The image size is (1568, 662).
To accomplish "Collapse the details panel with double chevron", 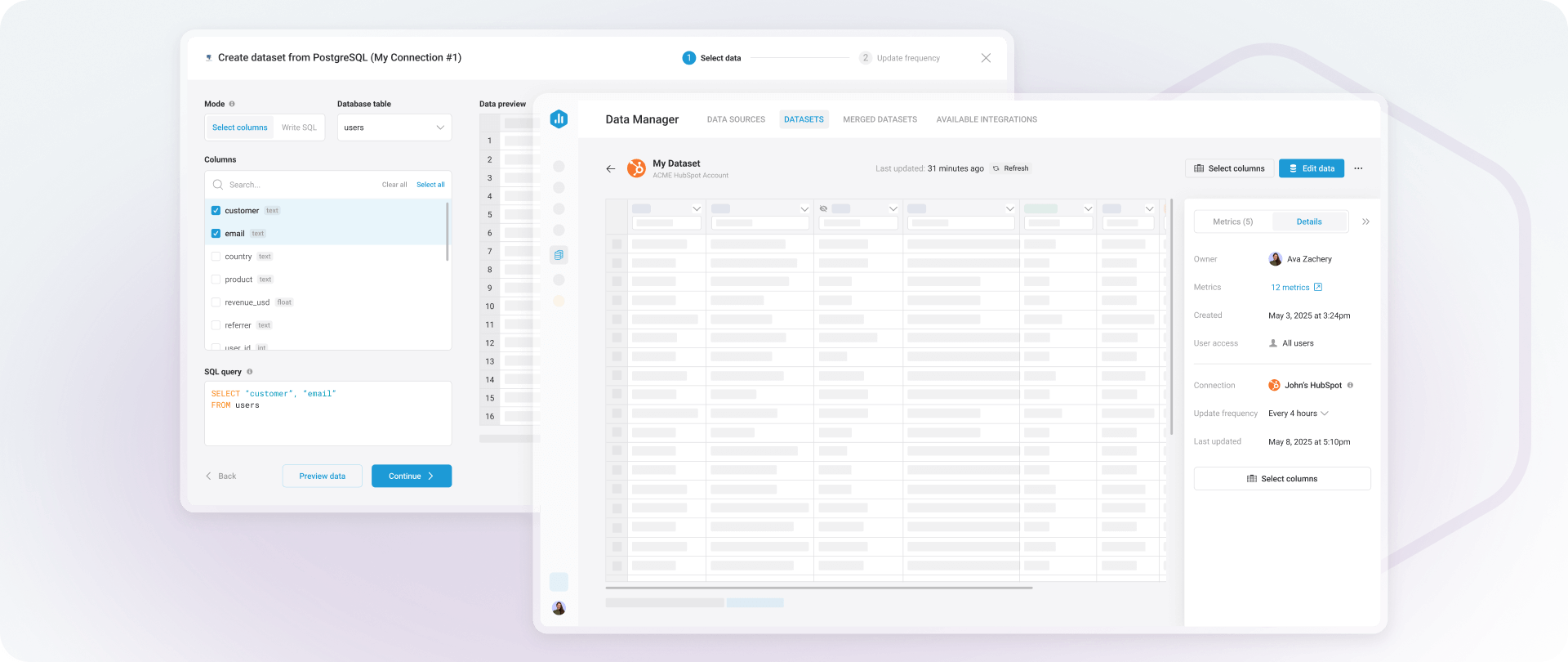I will (x=1365, y=221).
